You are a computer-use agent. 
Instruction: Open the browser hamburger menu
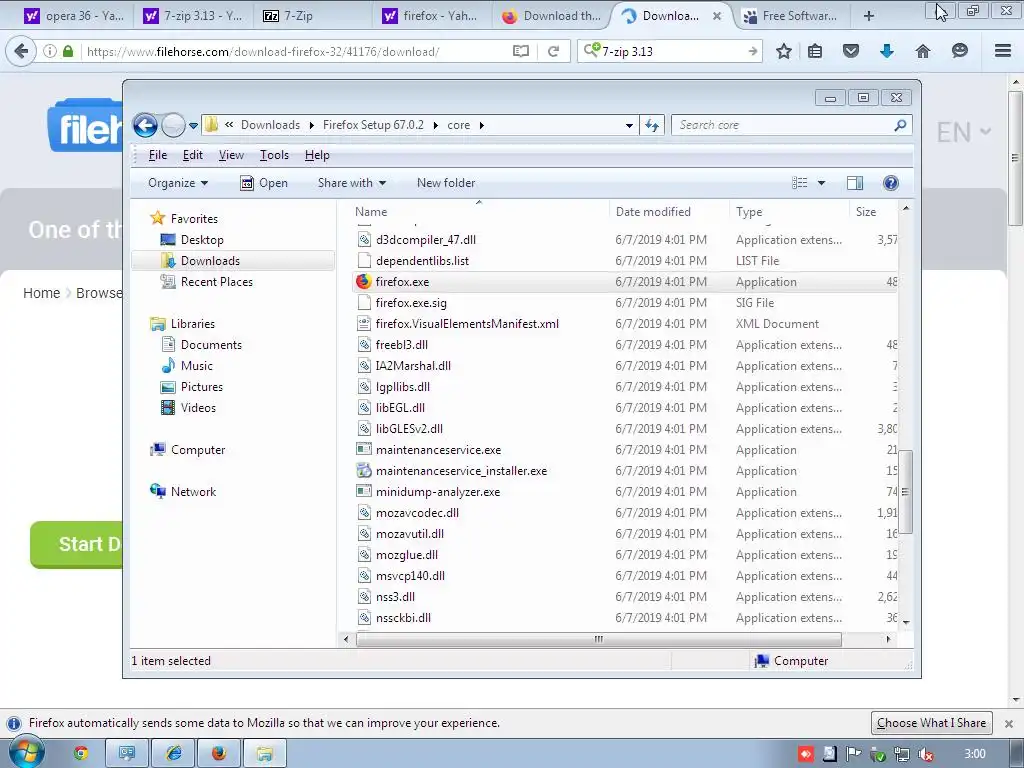(1003, 50)
